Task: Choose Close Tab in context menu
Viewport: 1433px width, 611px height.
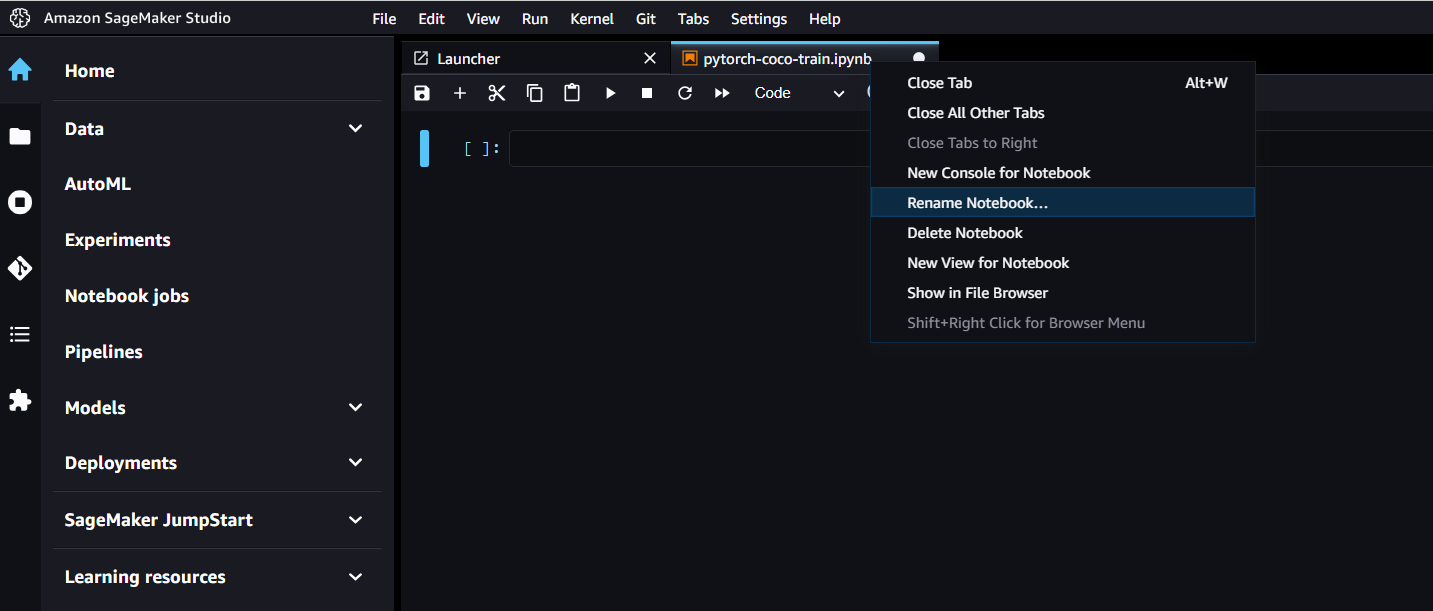Action: point(1063,83)
